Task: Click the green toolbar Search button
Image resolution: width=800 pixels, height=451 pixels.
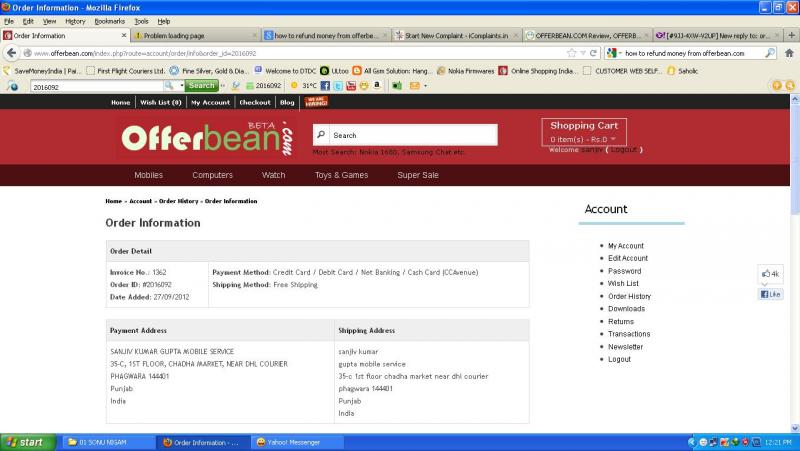Action: [202, 86]
